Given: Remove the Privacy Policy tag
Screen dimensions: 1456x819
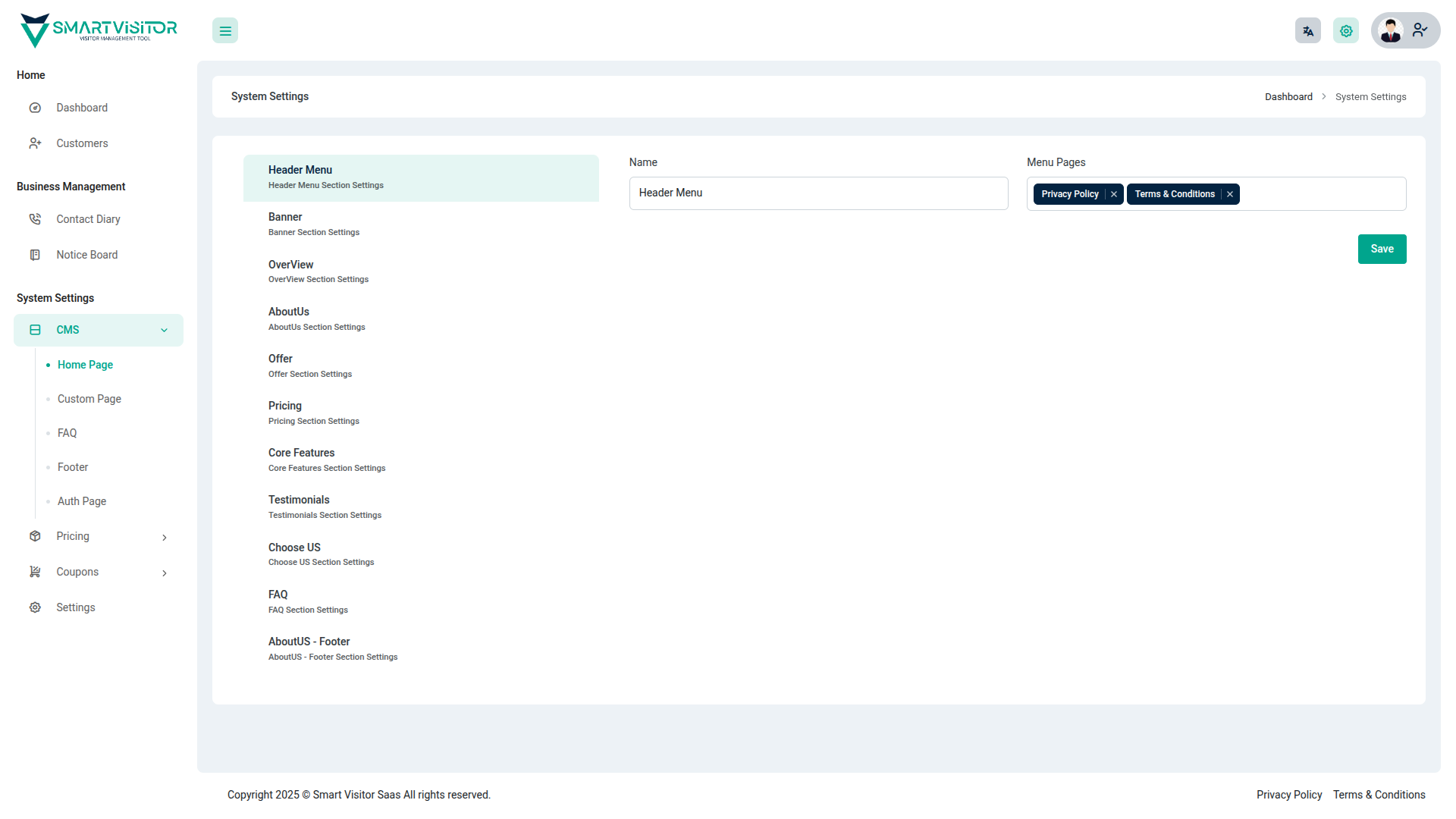Looking at the screenshot, I should click(x=1114, y=194).
